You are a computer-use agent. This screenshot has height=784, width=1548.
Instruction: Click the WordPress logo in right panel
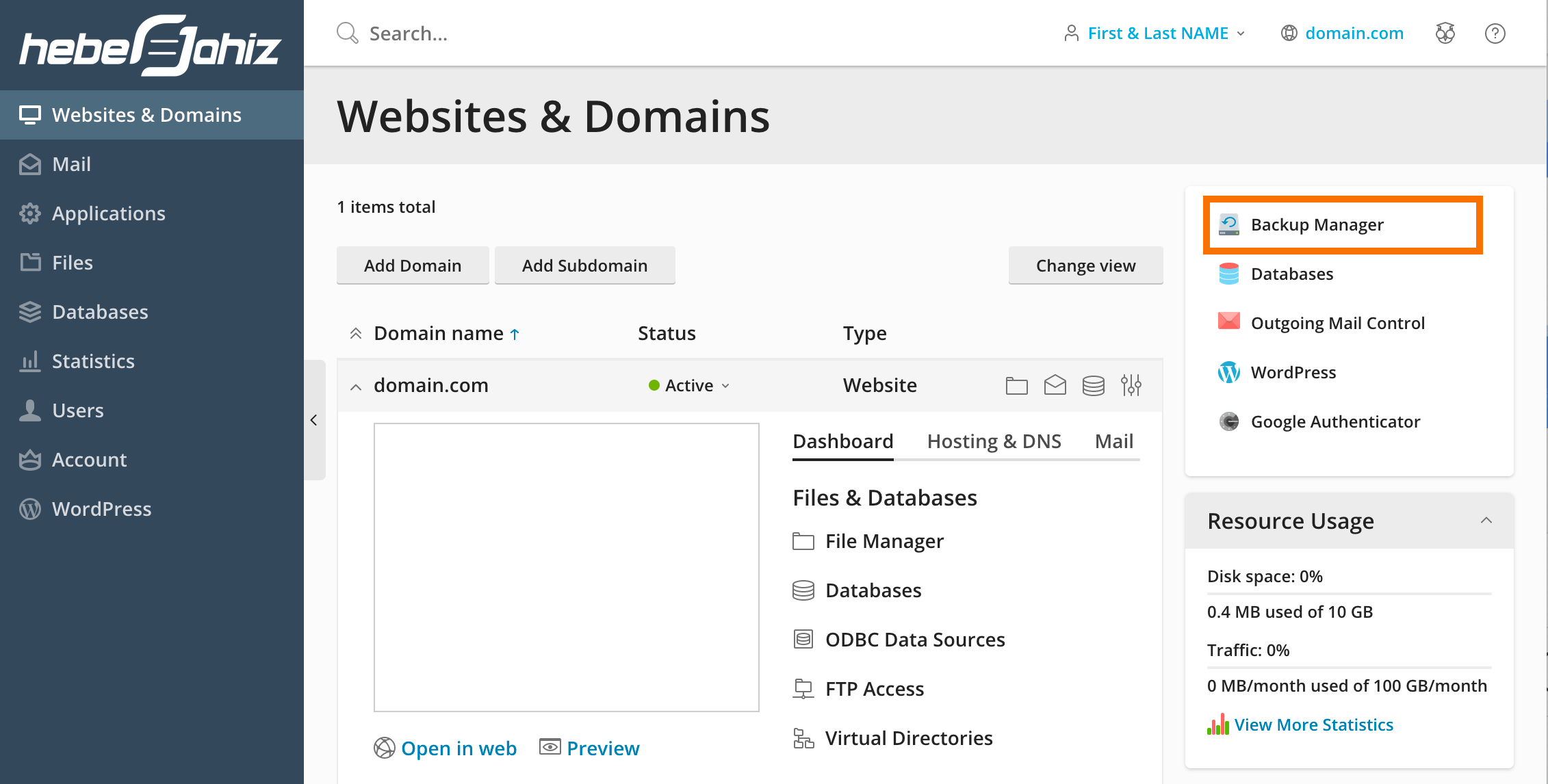[x=1229, y=372]
